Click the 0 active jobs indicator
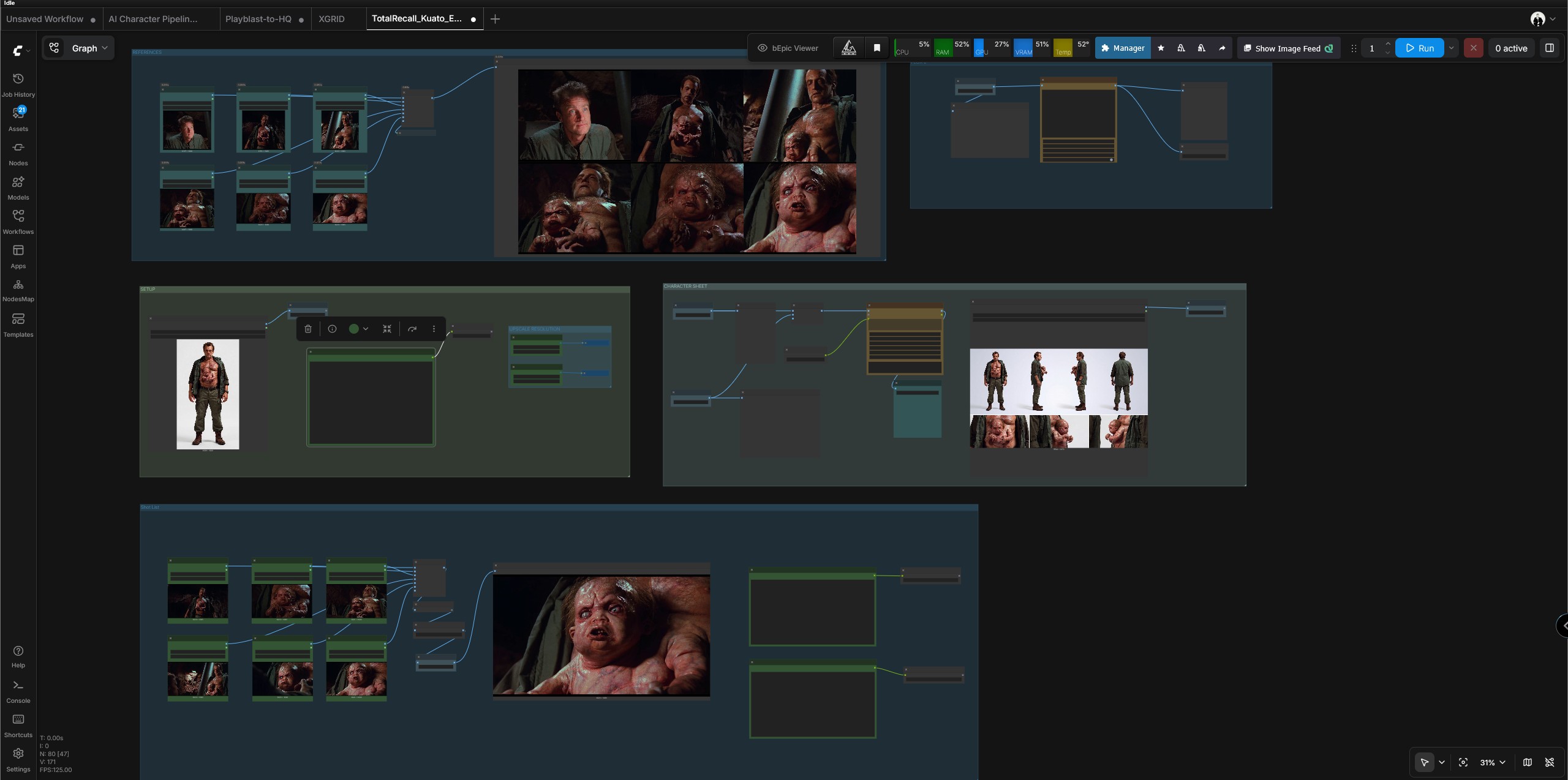 click(1511, 48)
